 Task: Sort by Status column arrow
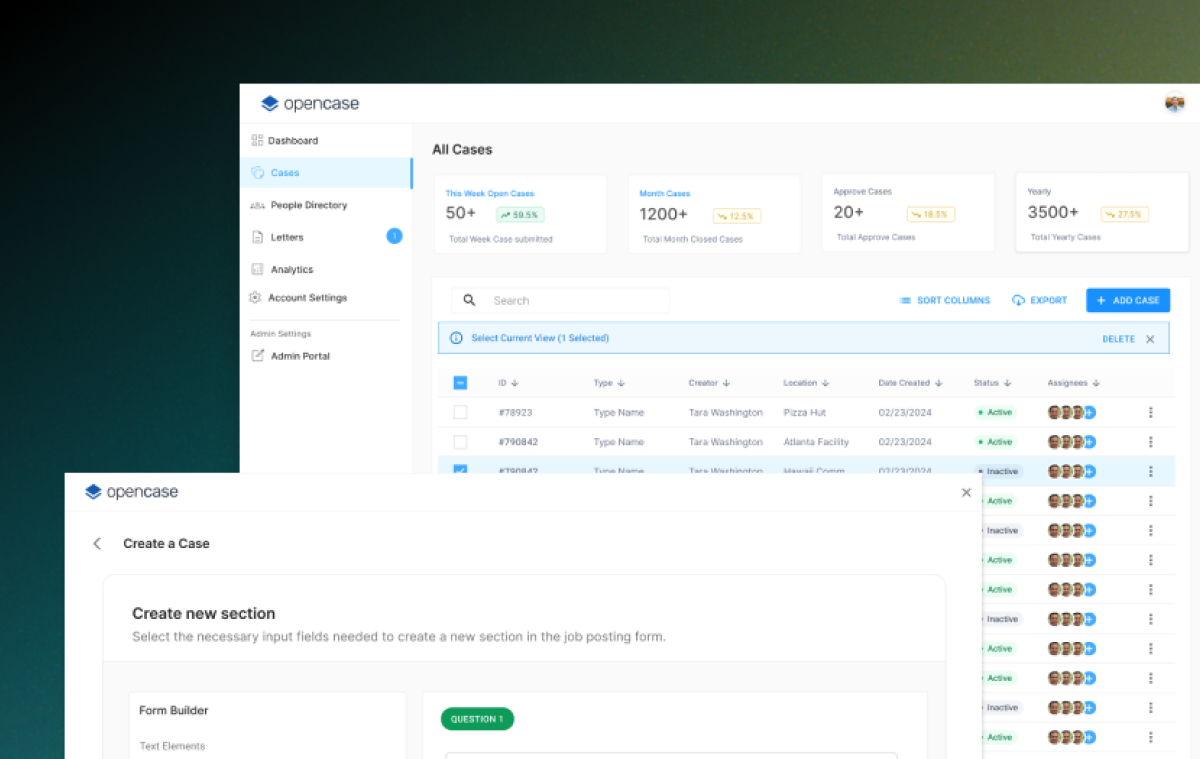[x=1007, y=383]
